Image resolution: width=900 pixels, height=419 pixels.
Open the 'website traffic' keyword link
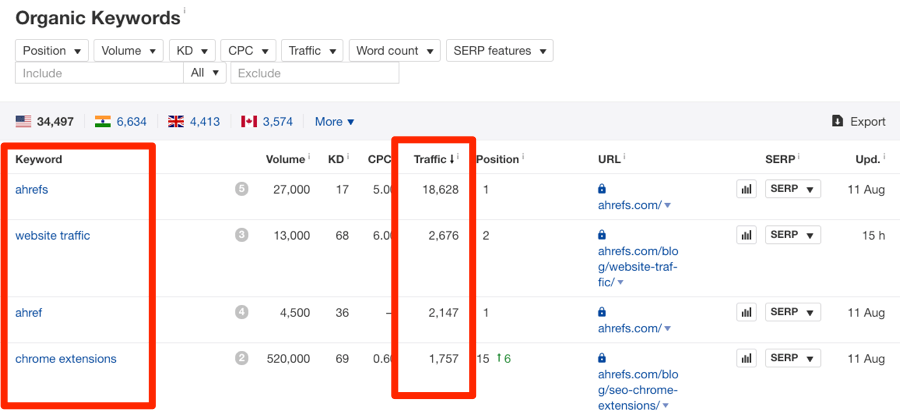click(x=52, y=236)
